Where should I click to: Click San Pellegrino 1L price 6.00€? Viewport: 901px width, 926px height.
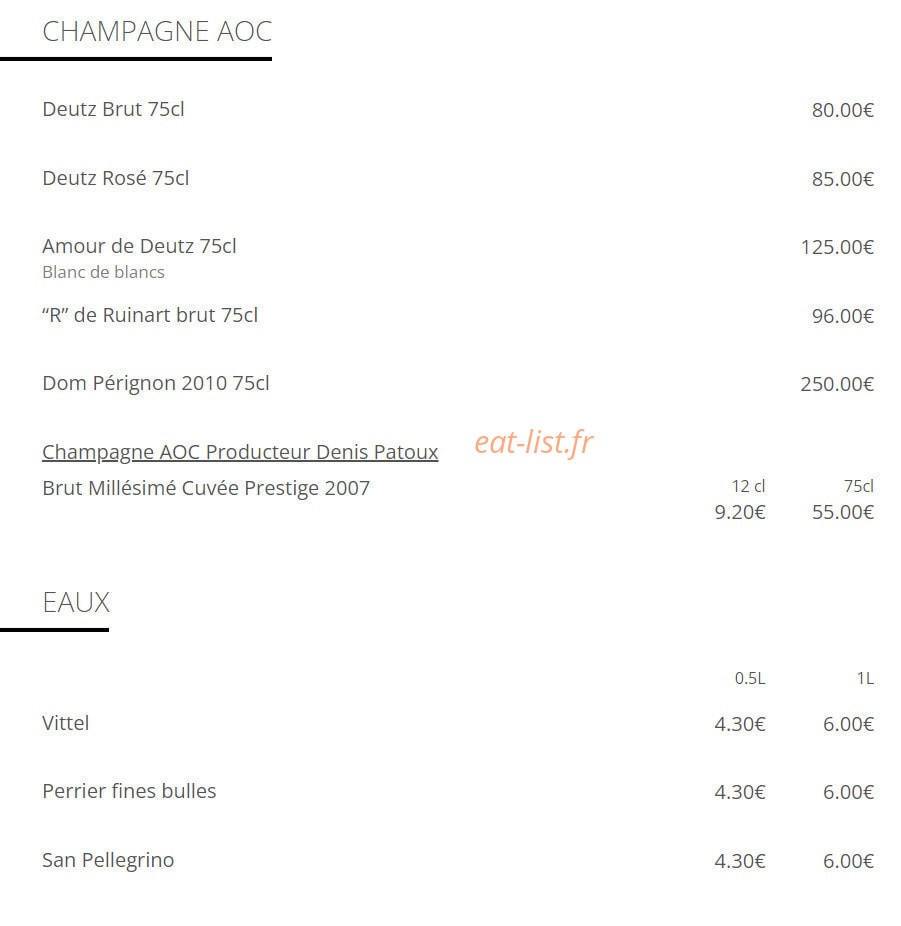(848, 862)
